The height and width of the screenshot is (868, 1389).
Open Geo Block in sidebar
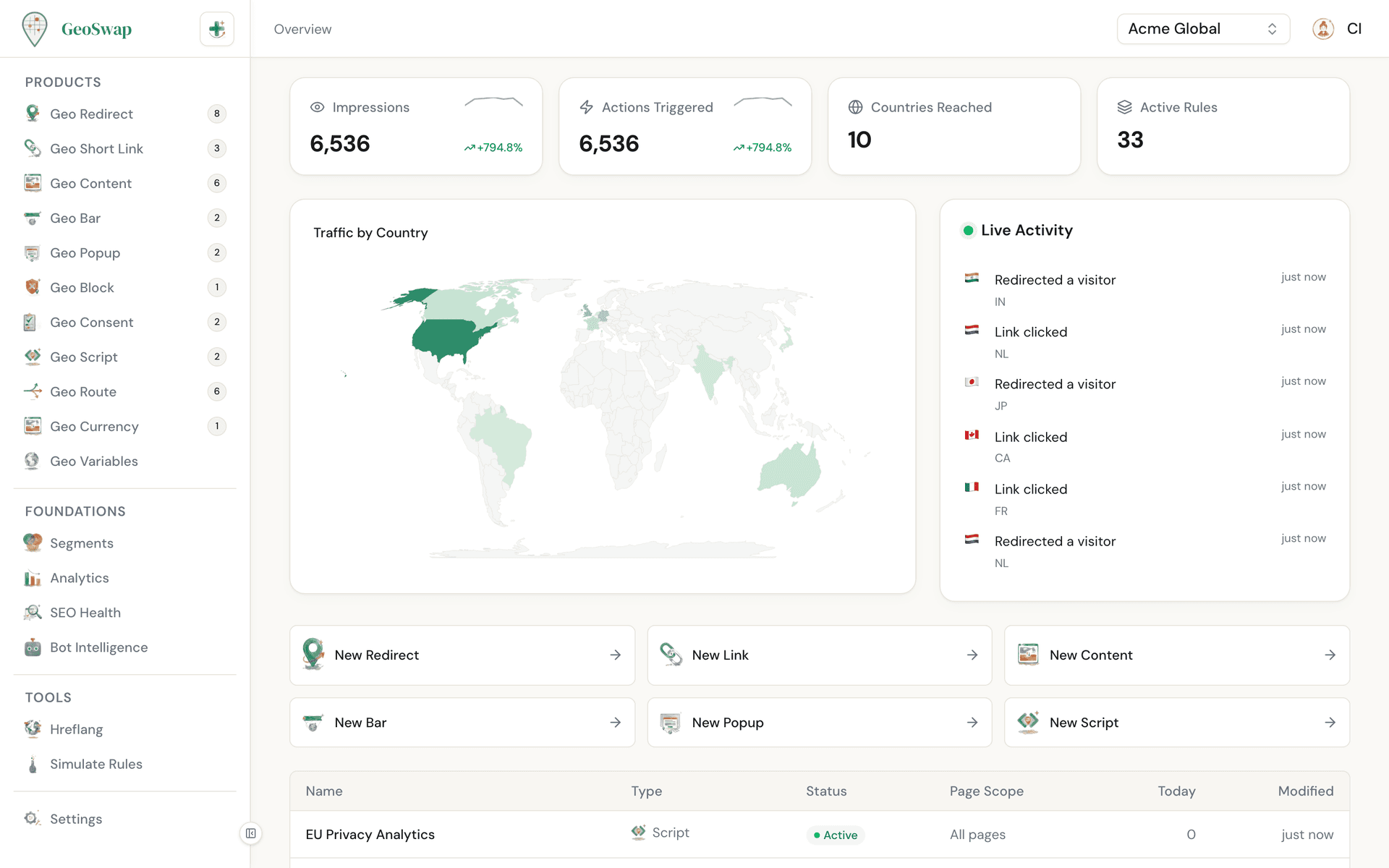(82, 287)
